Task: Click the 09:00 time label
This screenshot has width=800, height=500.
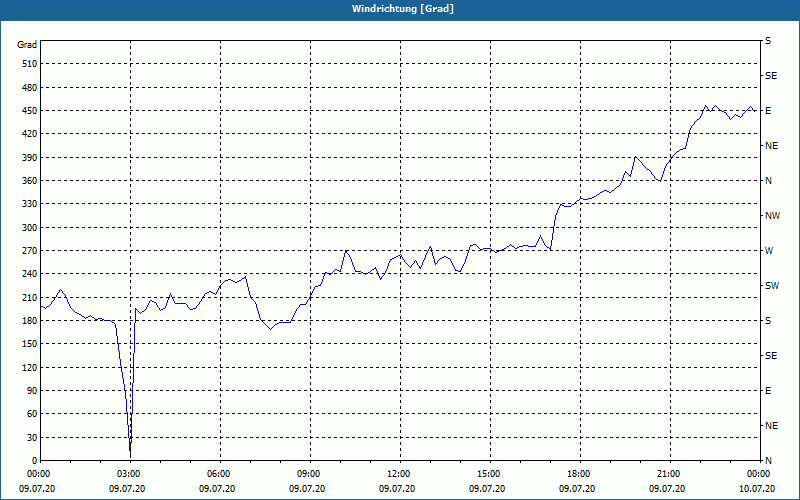Action: (x=310, y=474)
